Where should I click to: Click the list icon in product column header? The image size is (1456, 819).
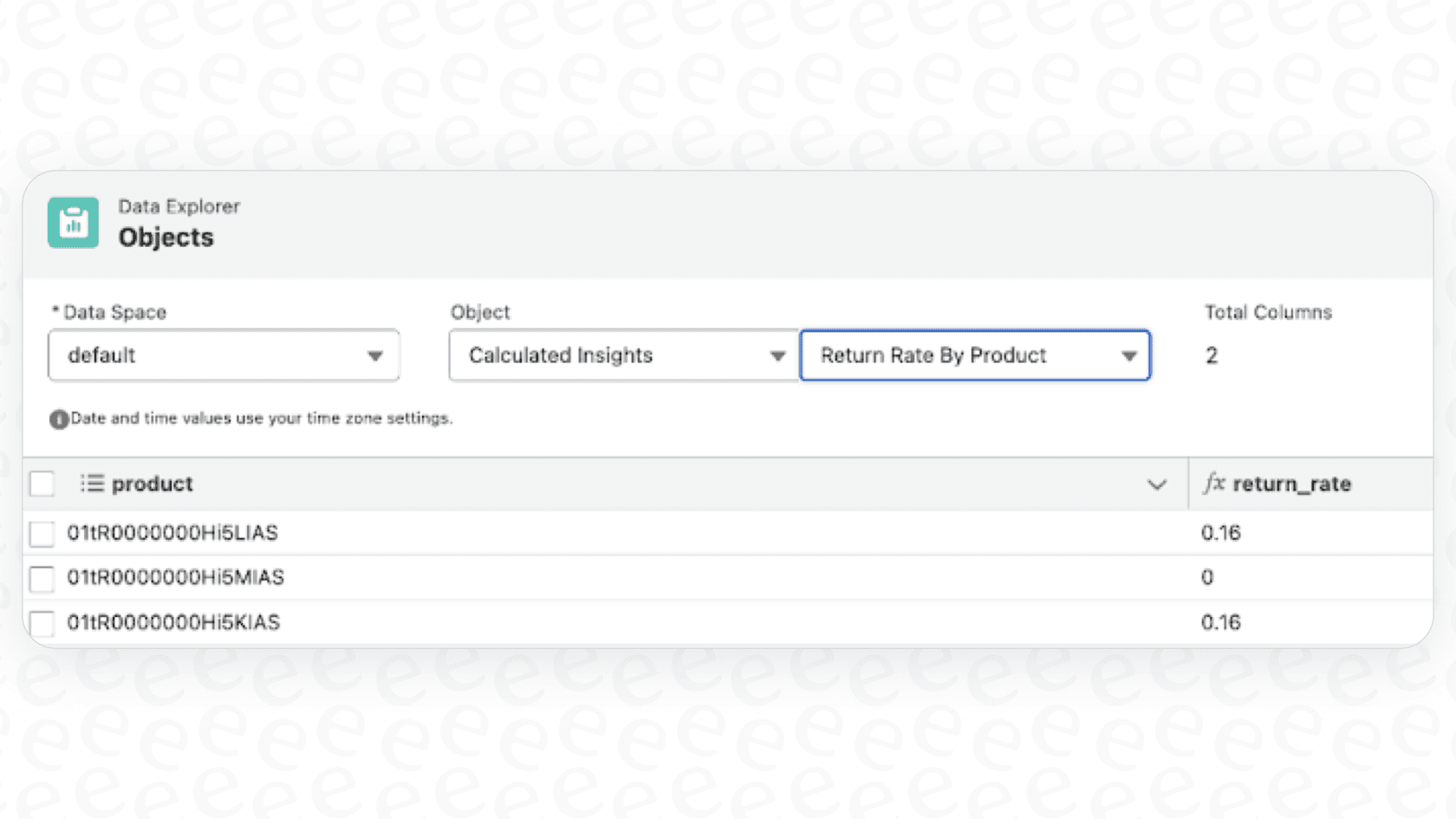tap(92, 484)
